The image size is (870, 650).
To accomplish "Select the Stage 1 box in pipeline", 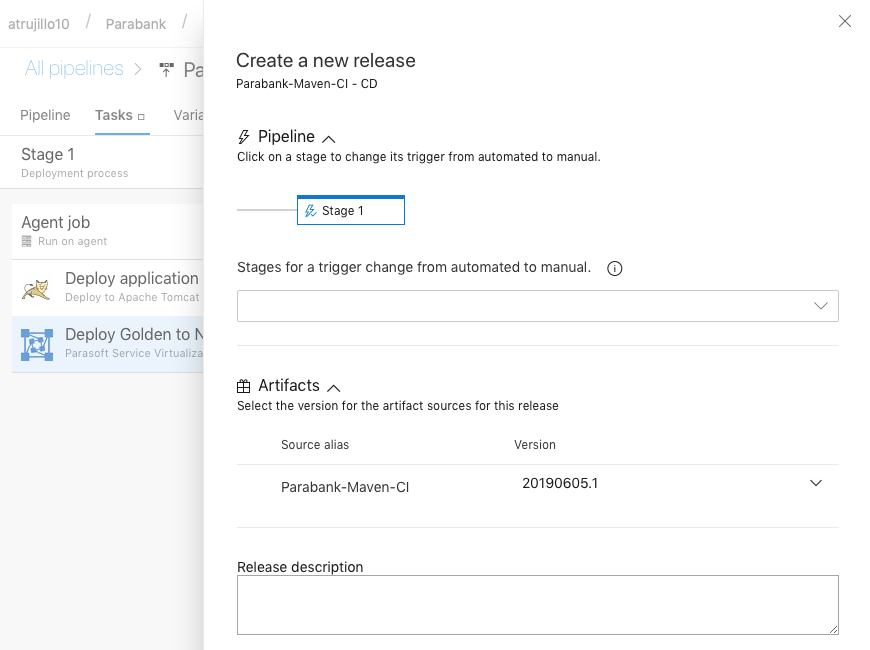I will click(x=351, y=210).
